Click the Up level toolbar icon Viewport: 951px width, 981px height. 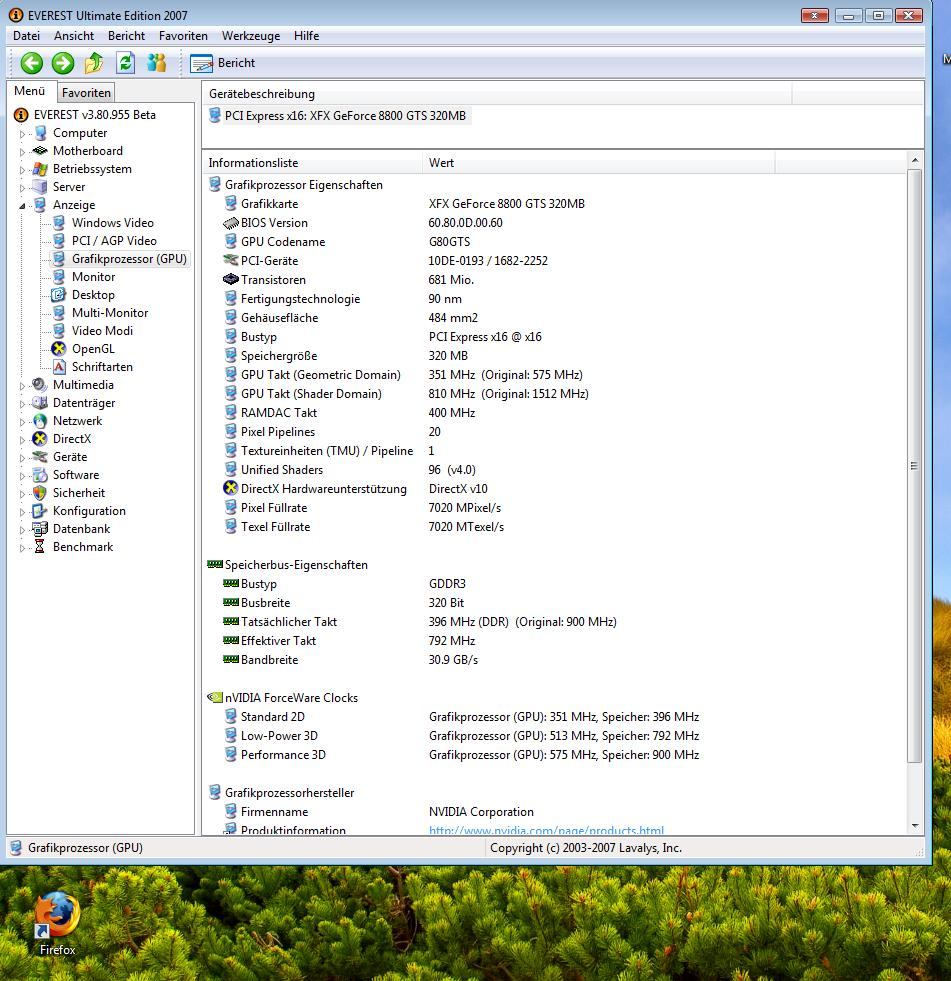[94, 63]
